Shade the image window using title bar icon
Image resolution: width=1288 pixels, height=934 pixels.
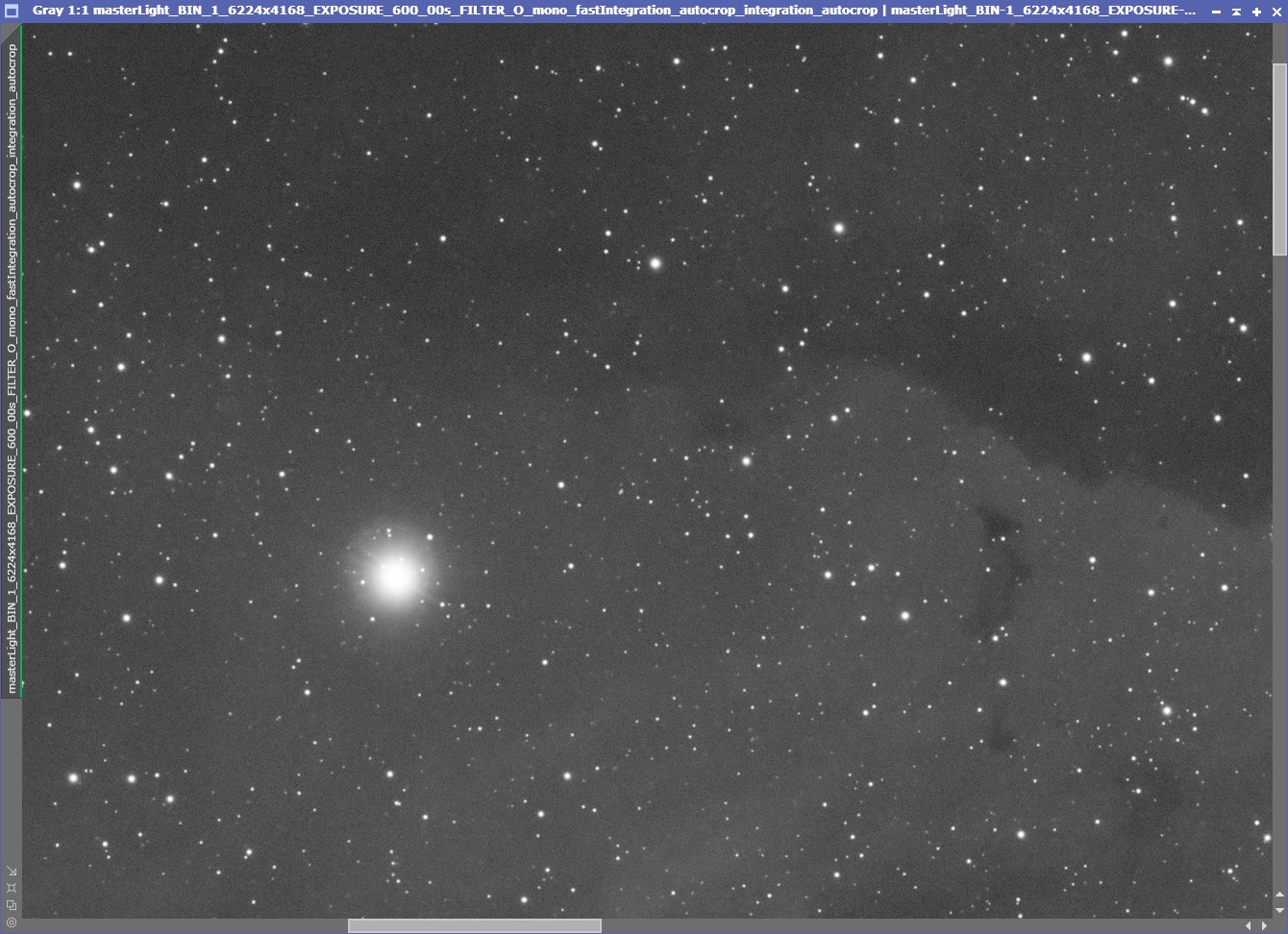coord(1236,12)
